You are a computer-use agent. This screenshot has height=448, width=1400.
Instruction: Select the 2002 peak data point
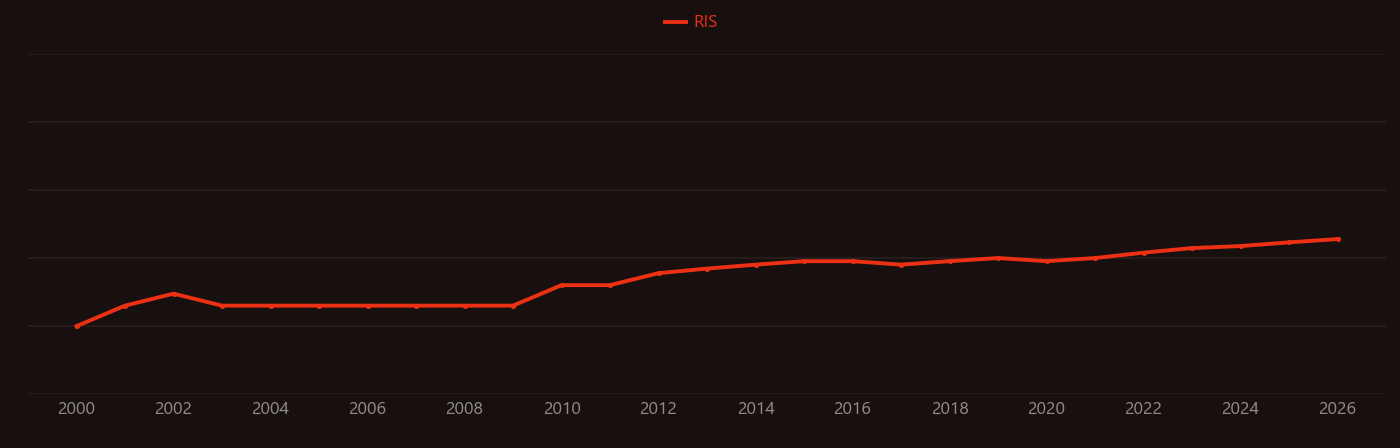[x=173, y=294]
